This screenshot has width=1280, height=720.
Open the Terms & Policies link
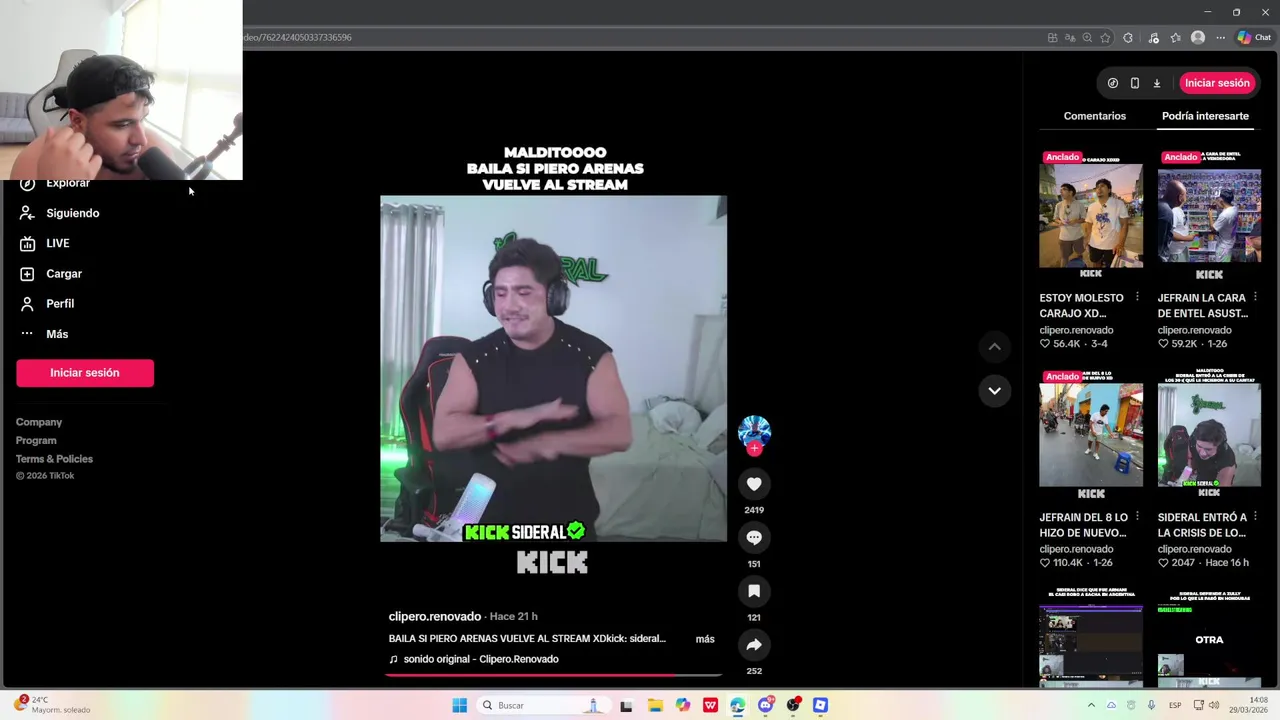click(x=54, y=459)
